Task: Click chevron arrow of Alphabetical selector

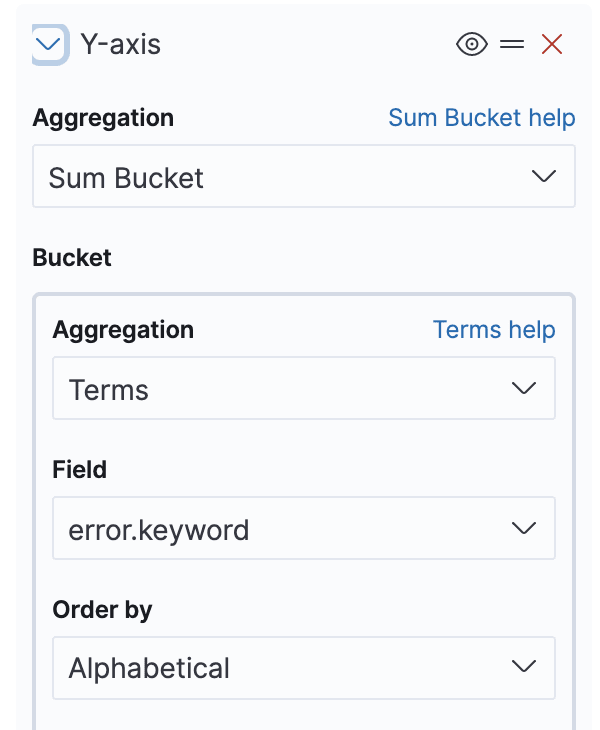Action: [524, 666]
